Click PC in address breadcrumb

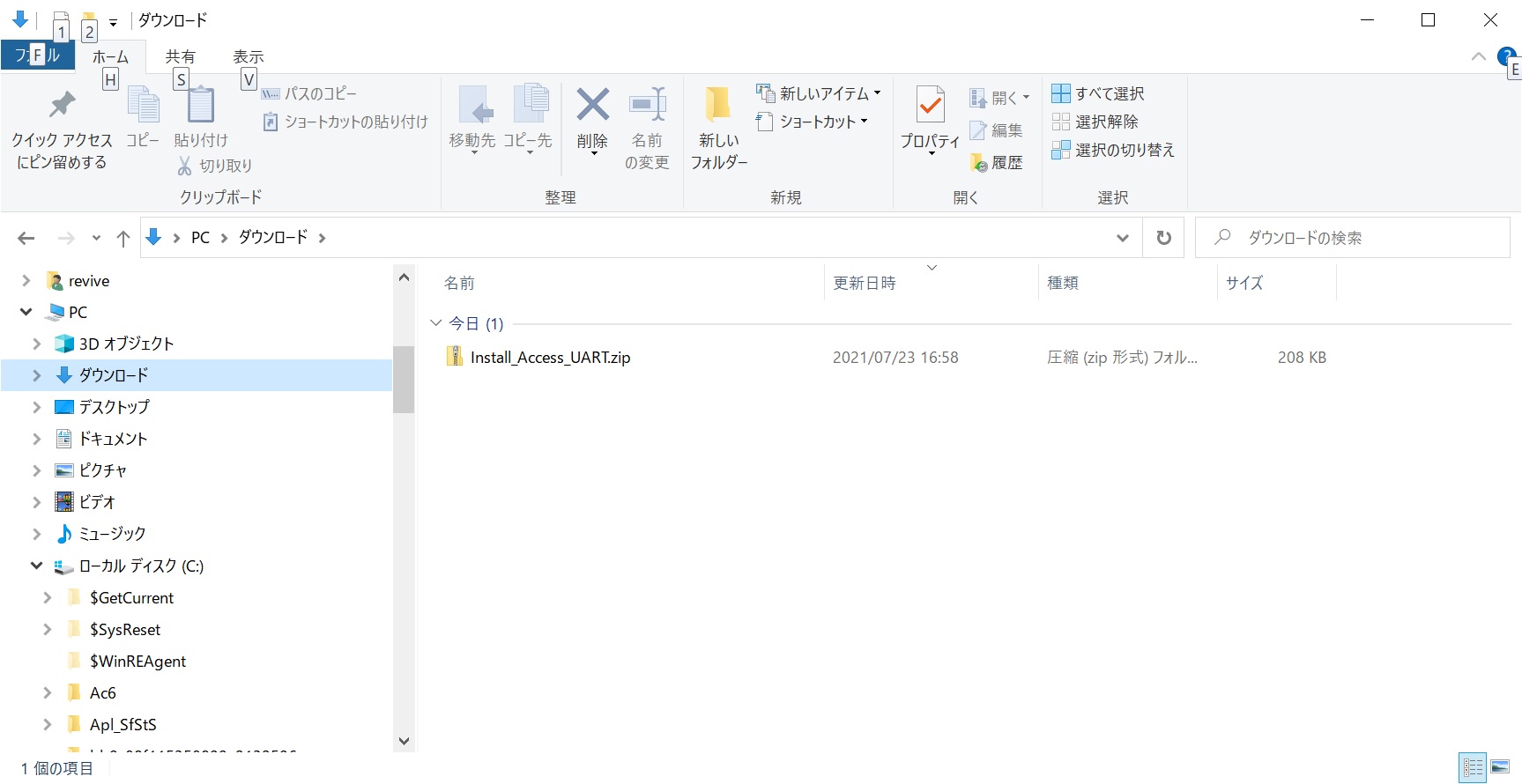[200, 238]
